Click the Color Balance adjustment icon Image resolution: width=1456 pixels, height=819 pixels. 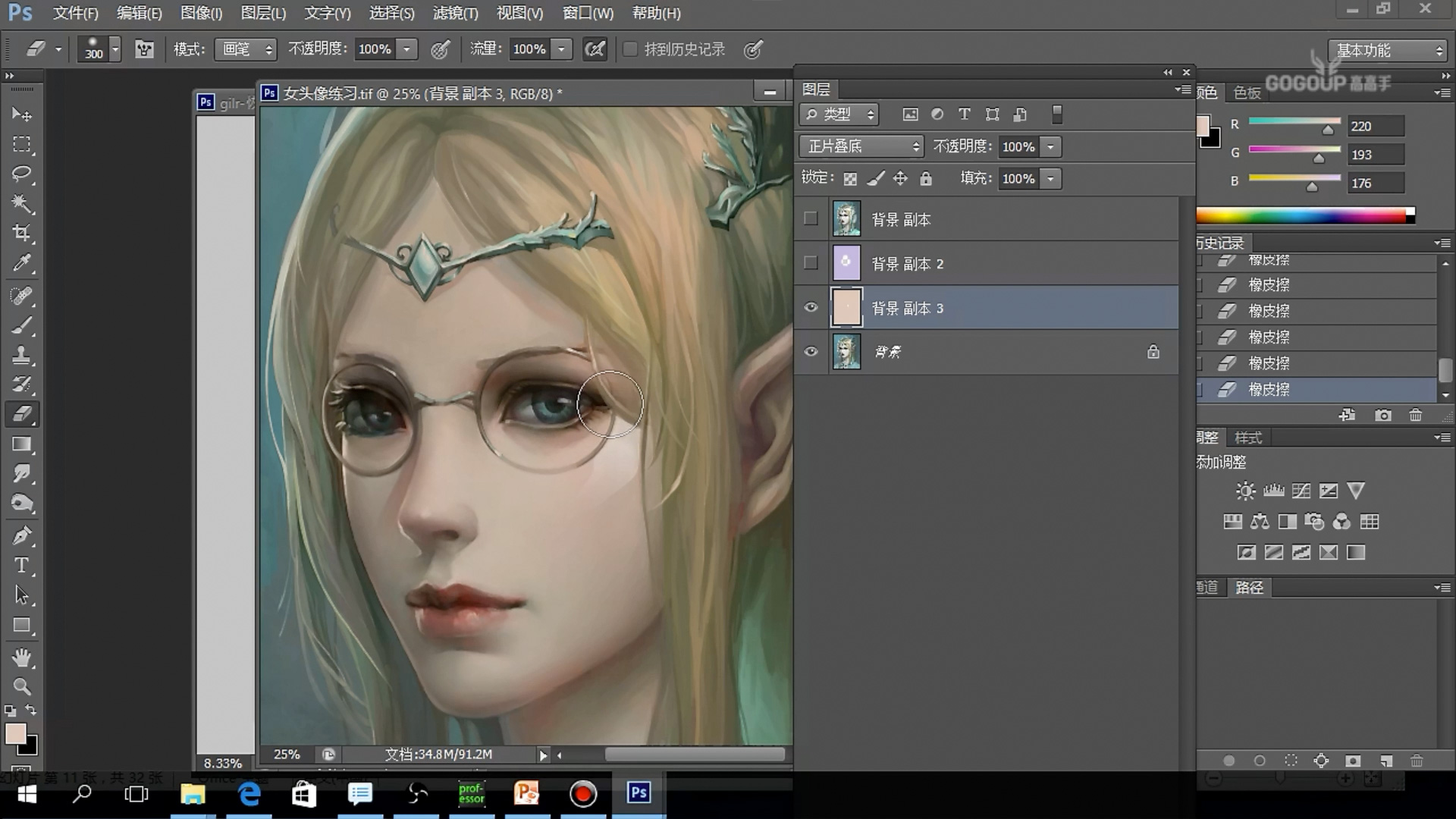point(1260,522)
